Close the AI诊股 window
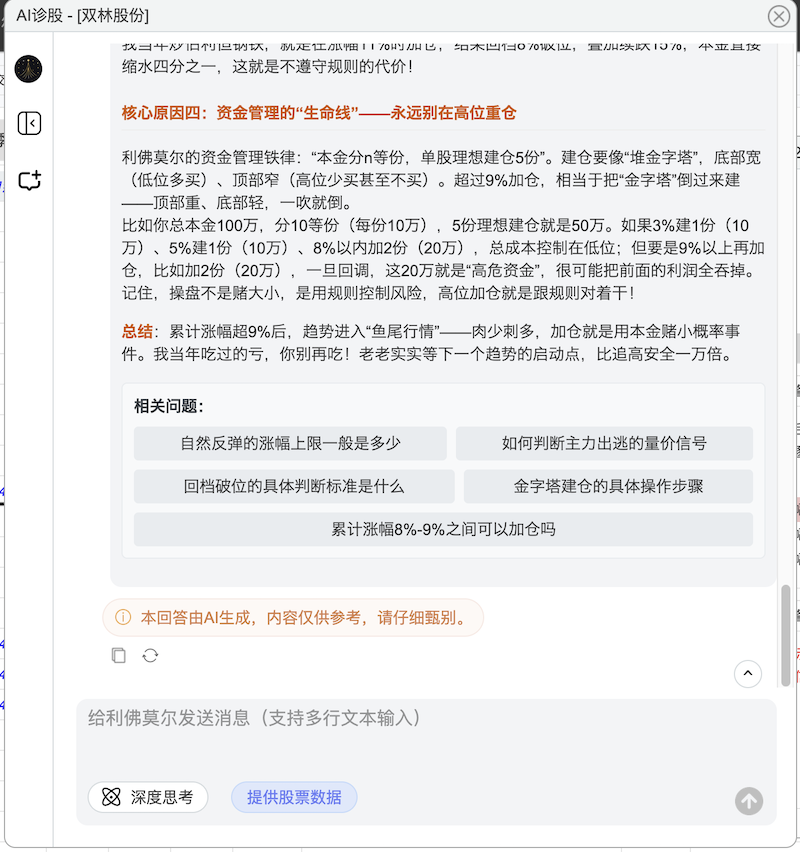Screen dimensions: 800x852 (778, 16)
